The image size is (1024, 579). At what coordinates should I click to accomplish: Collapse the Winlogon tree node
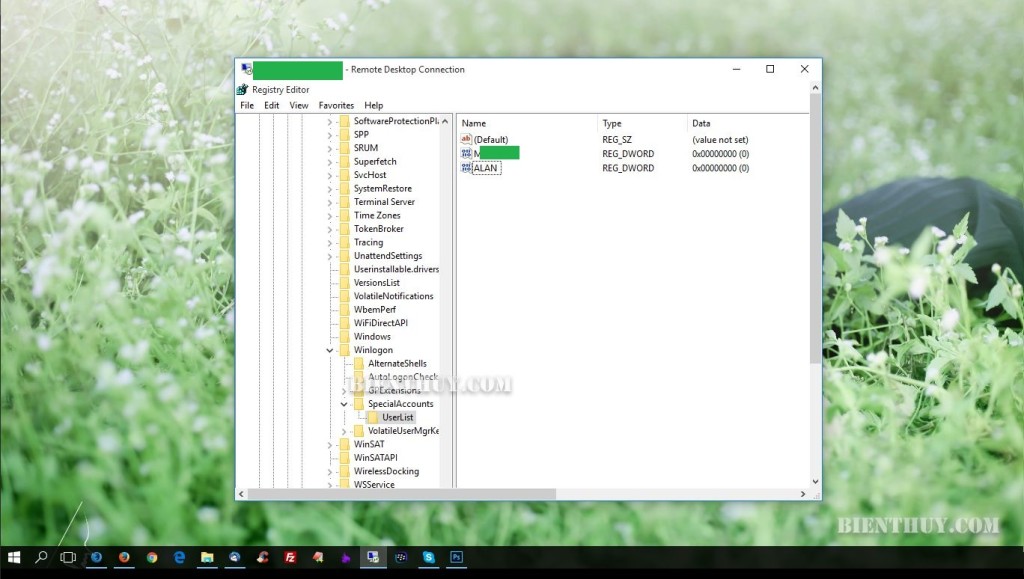pos(330,351)
